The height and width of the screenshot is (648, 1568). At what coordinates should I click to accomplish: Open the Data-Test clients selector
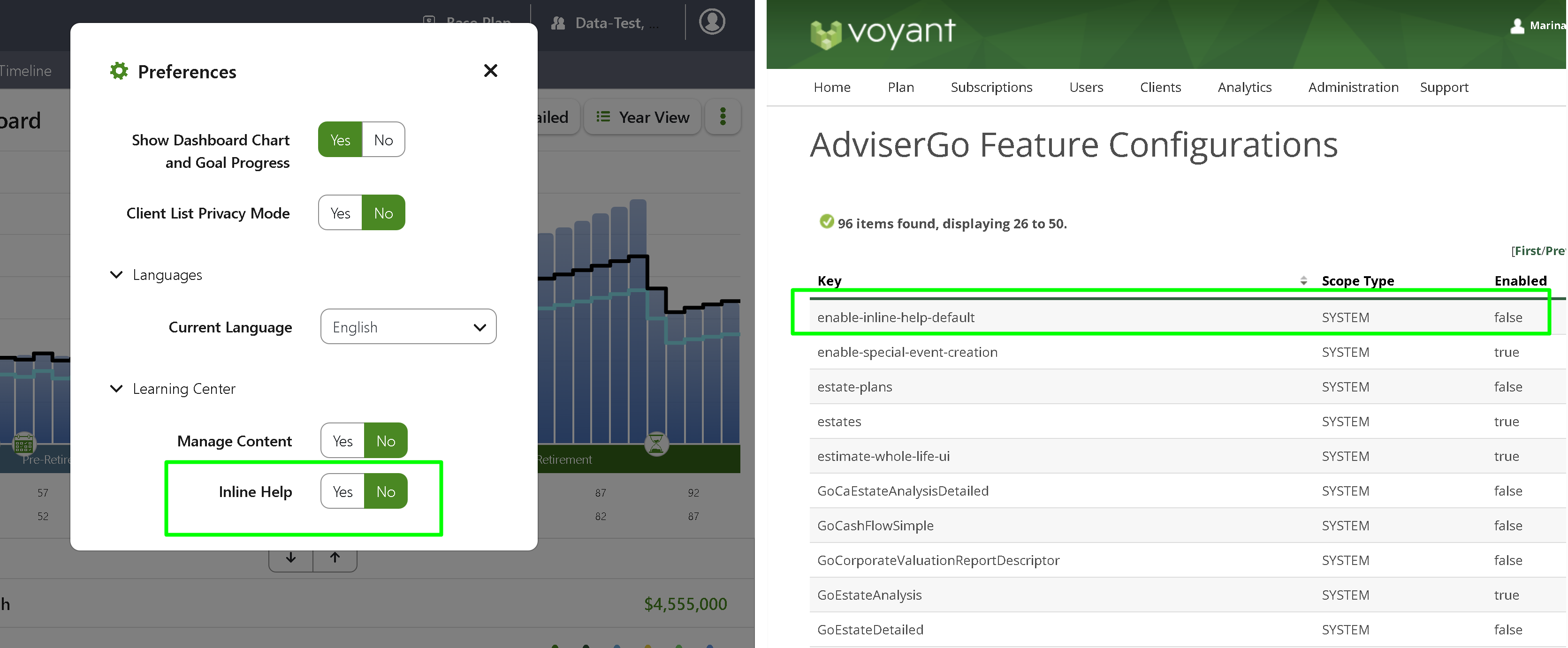604,23
